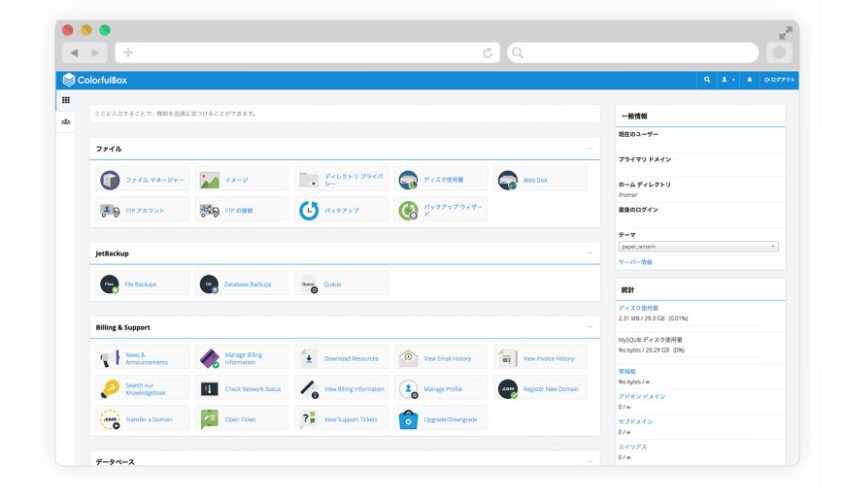This screenshot has height=500, width=844.
Task: Click the notifications bell icon
Action: (x=749, y=80)
